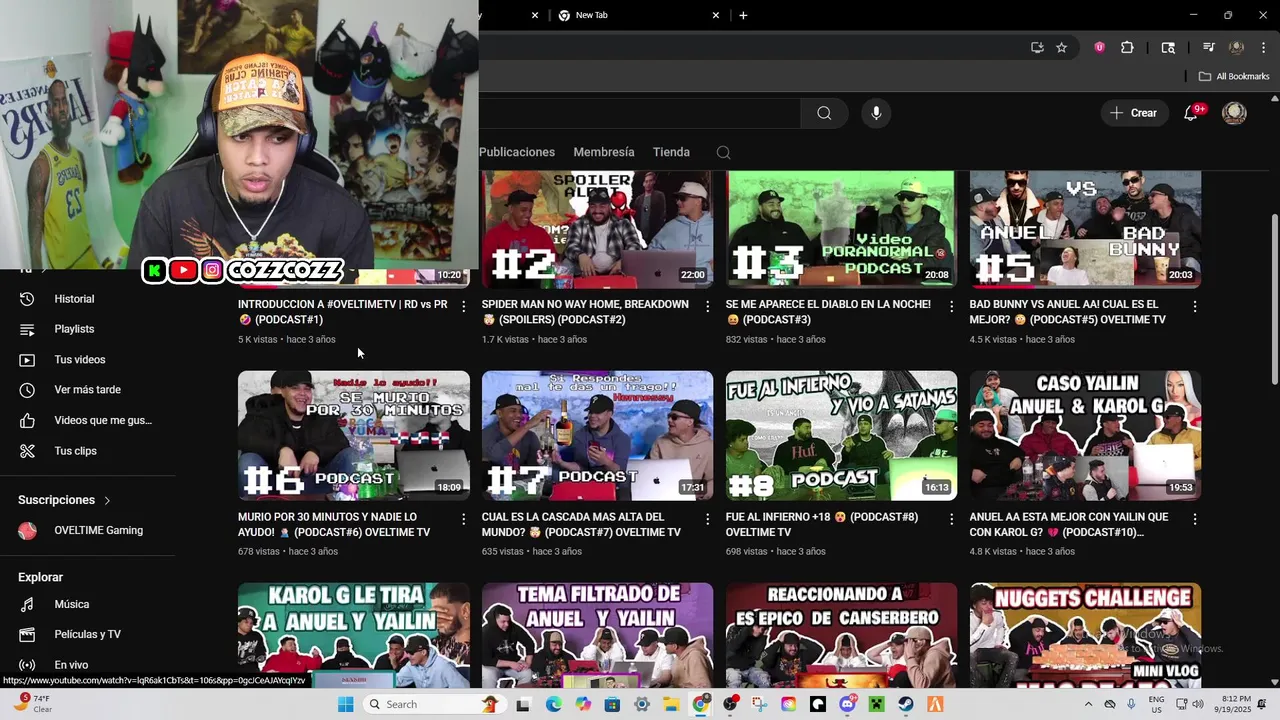Open options menu for PODCAST#2 Spider Man video
The height and width of the screenshot is (720, 1280).
pyautogui.click(x=707, y=306)
